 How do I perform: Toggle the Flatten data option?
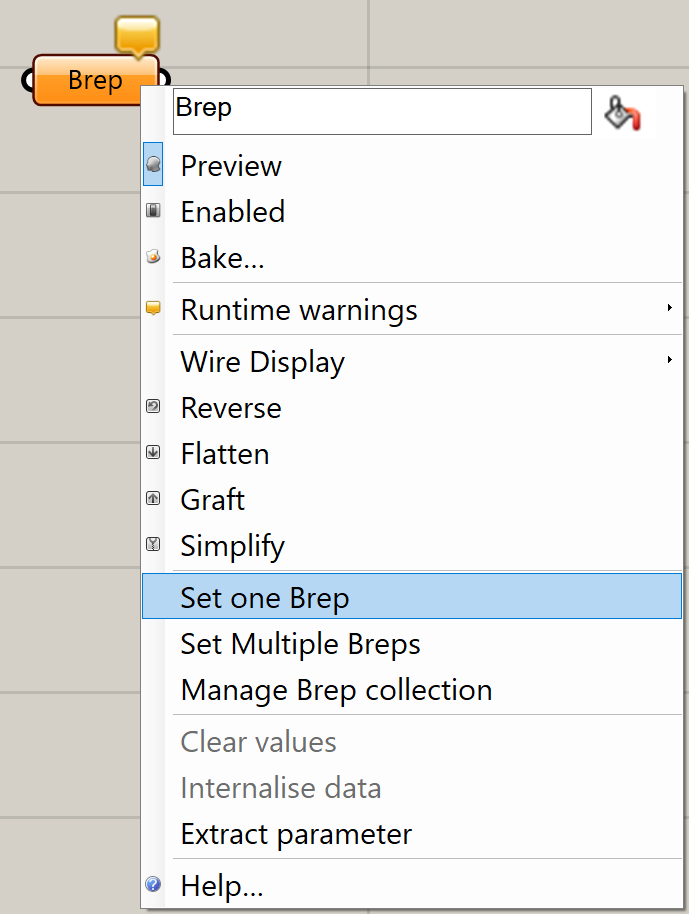tap(225, 454)
